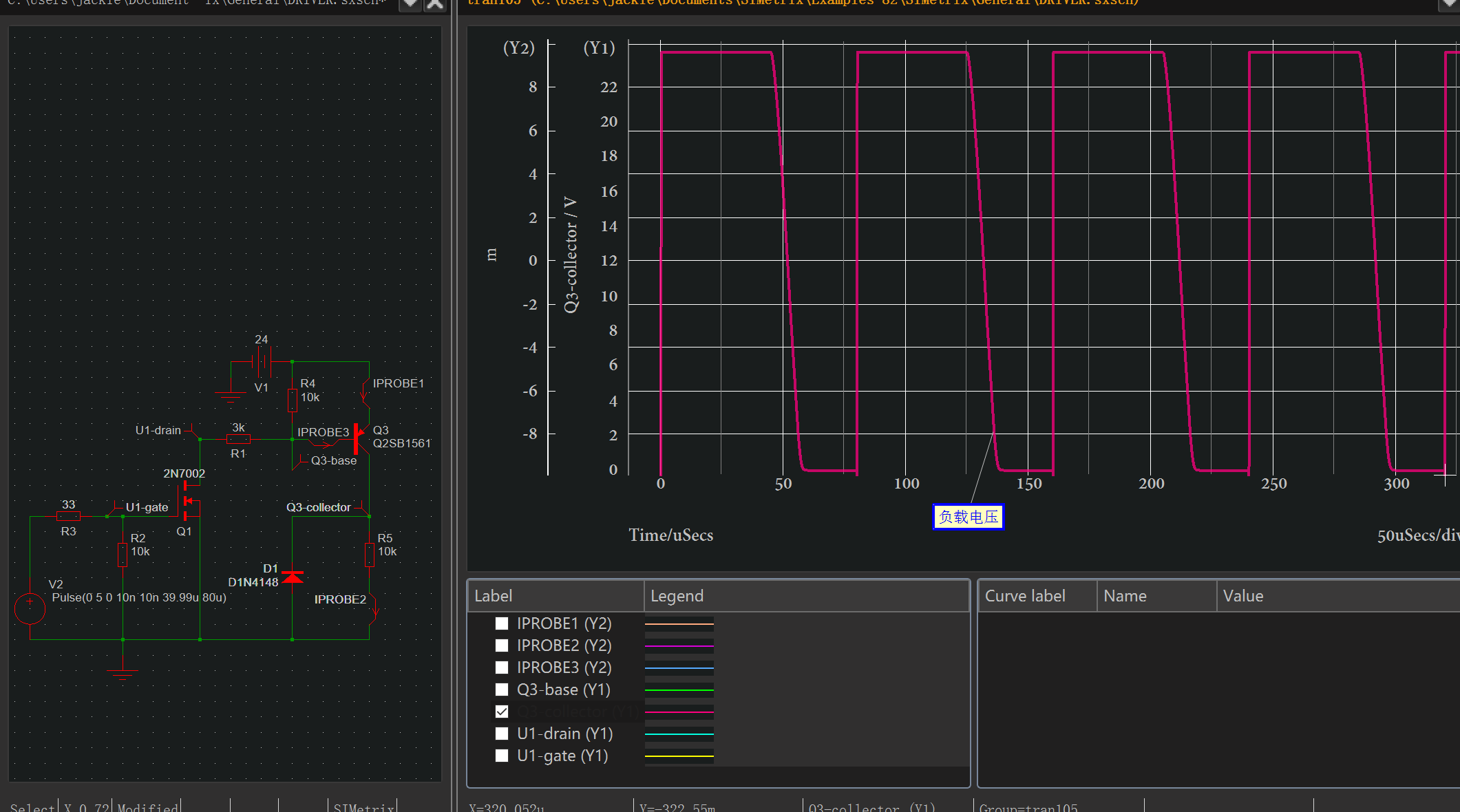Viewport: 1460px width, 812px height.
Task: Enable the IPROBE2 (Y2) curve checkbox
Action: point(502,645)
